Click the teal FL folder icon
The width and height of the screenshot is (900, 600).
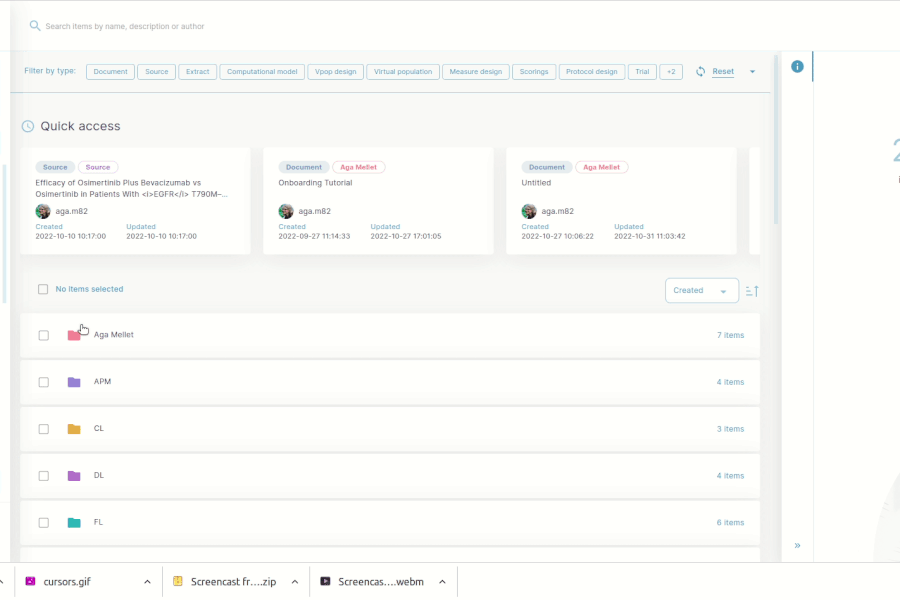pyautogui.click(x=74, y=523)
